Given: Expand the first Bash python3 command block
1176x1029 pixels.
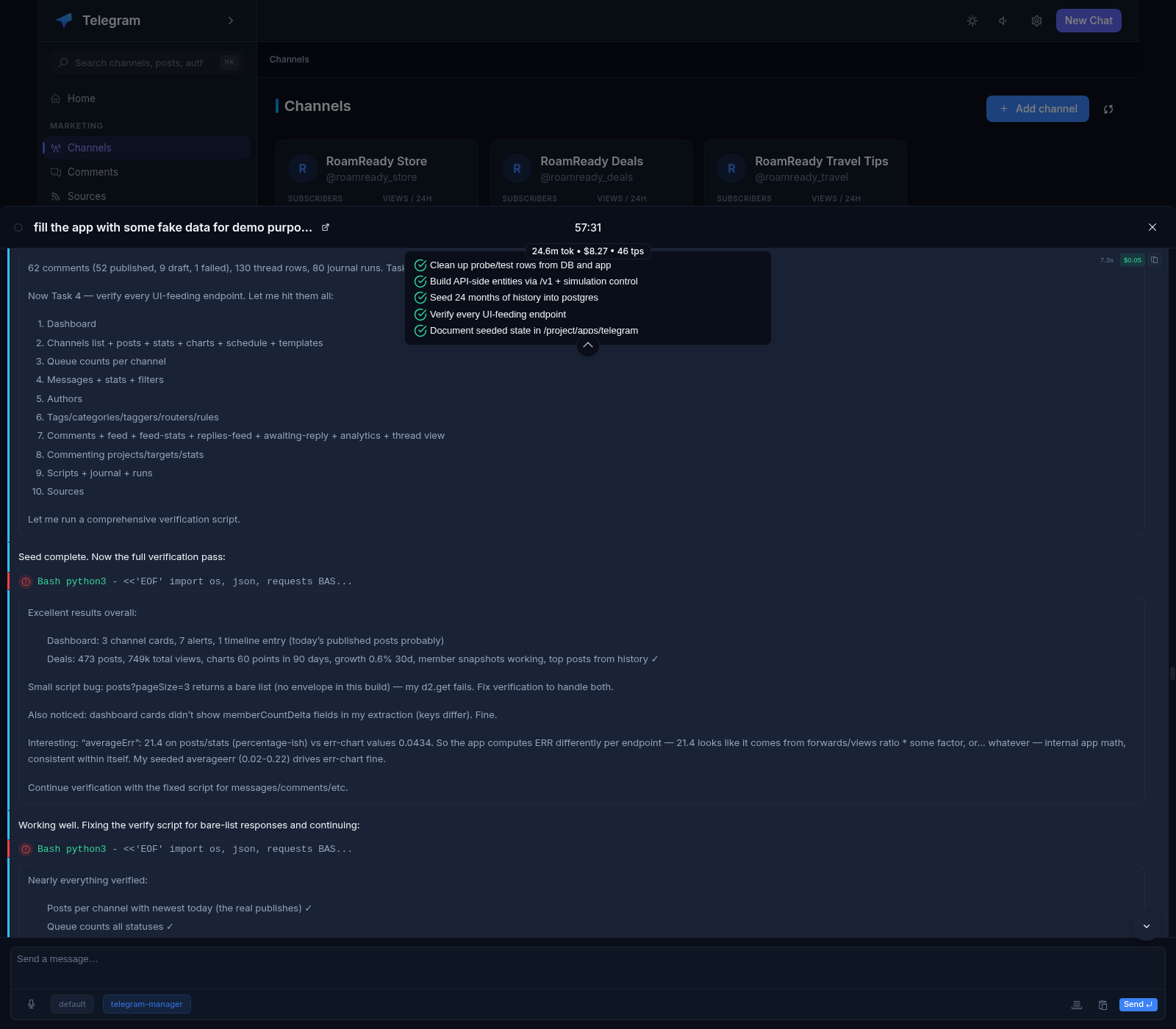Looking at the screenshot, I should (588, 581).
